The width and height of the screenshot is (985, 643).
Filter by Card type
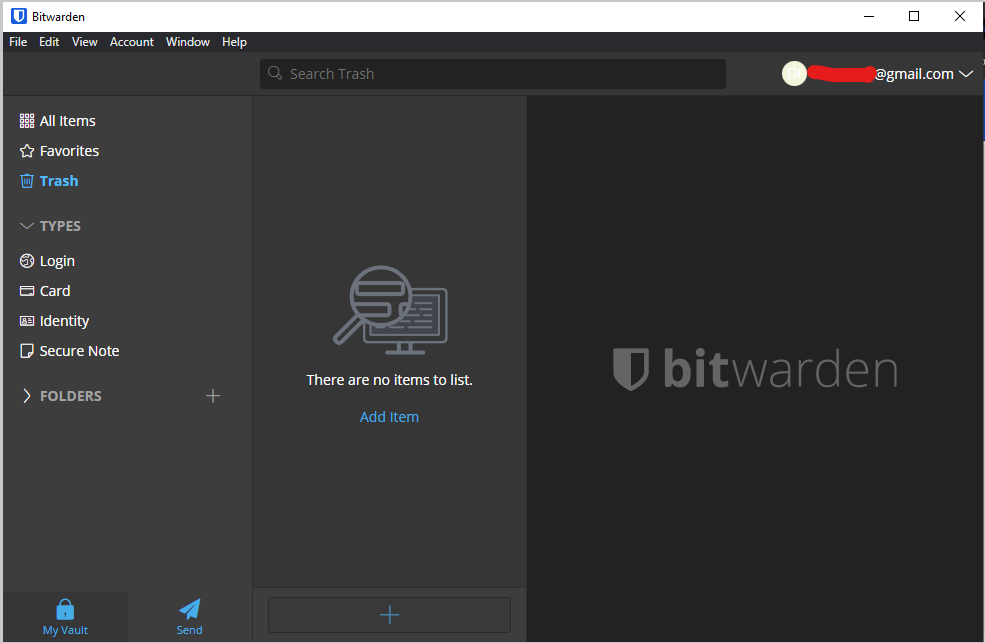(x=55, y=291)
